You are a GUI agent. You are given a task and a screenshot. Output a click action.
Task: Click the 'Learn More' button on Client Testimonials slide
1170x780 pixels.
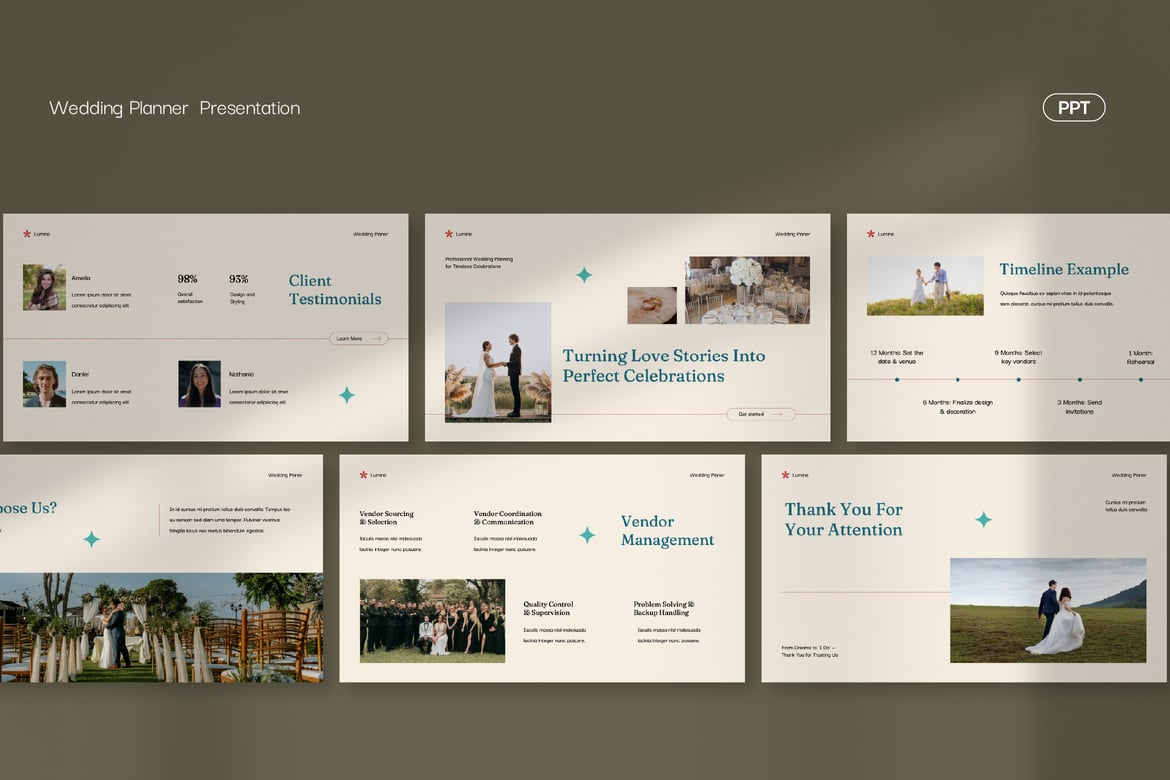[358, 339]
